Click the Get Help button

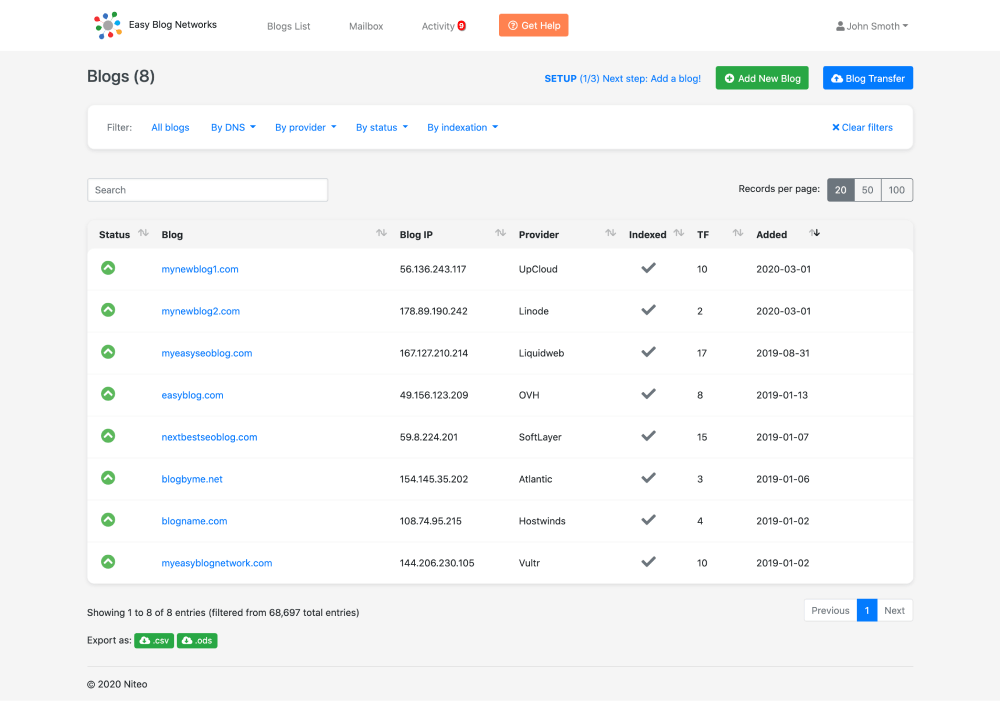tap(534, 26)
